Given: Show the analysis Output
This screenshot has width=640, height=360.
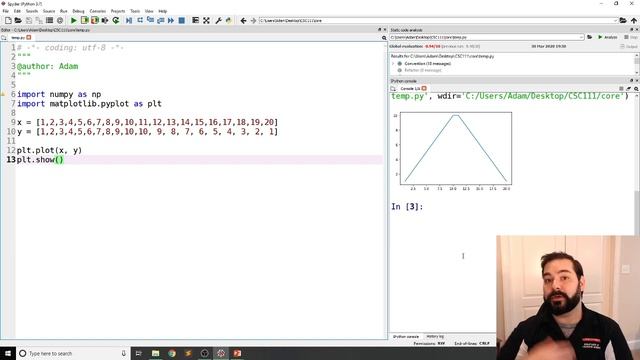Looking at the screenshot, I should click(629, 47).
